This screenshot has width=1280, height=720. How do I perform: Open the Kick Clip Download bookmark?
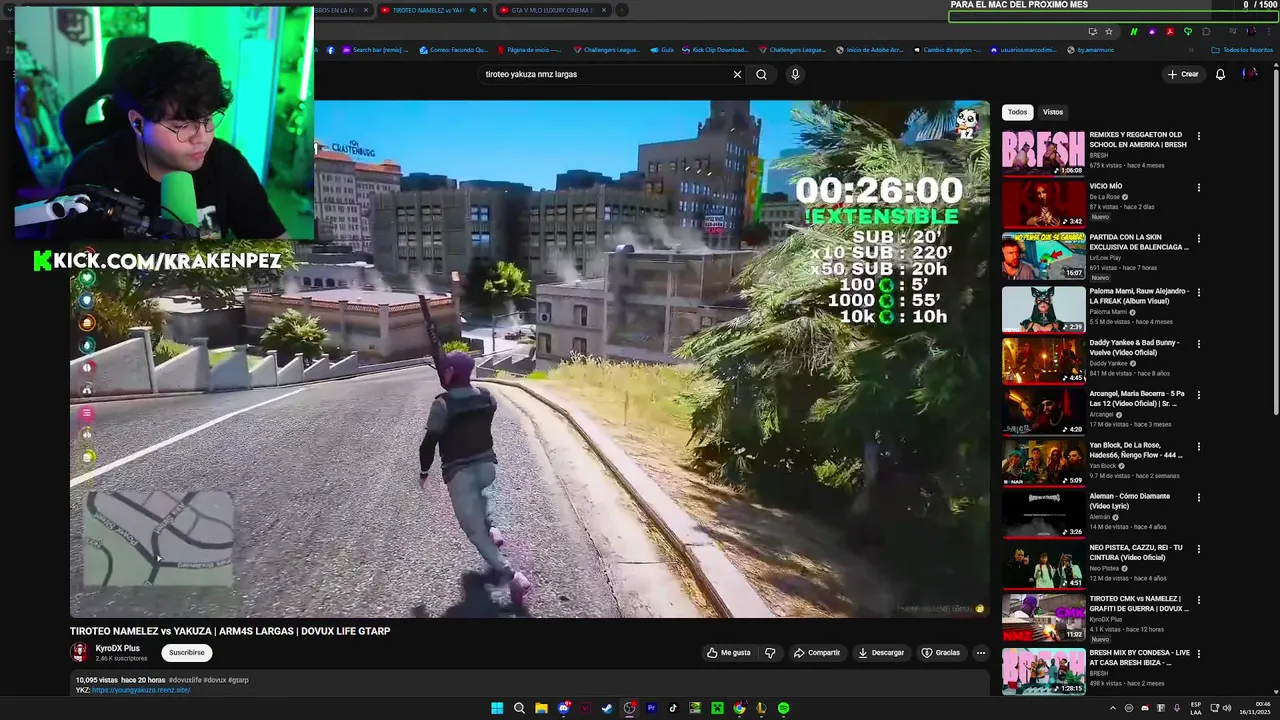pos(714,50)
